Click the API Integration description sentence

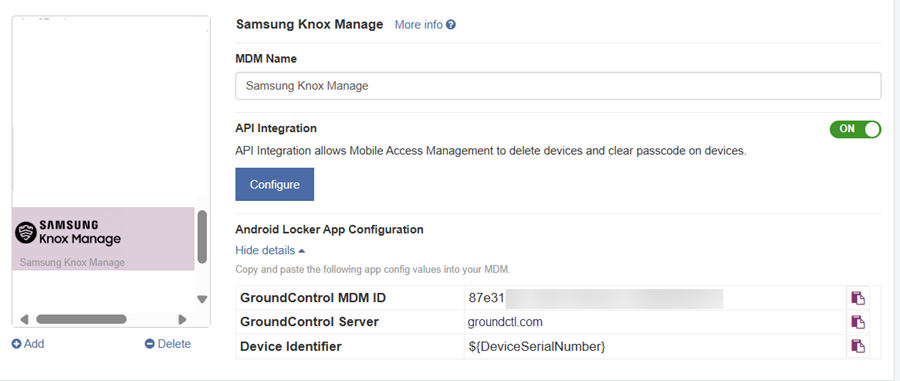(491, 151)
